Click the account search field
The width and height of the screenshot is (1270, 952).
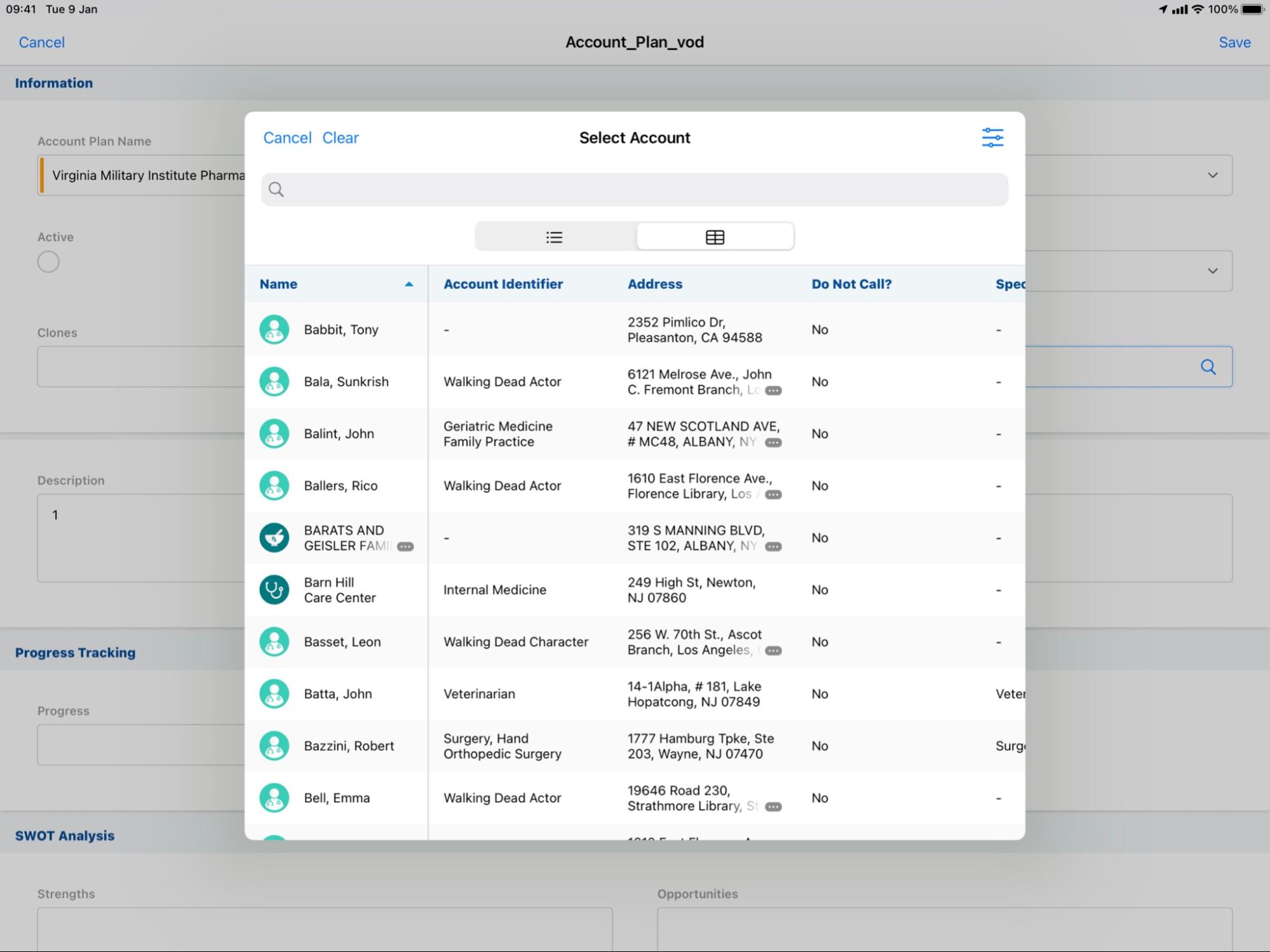point(634,189)
